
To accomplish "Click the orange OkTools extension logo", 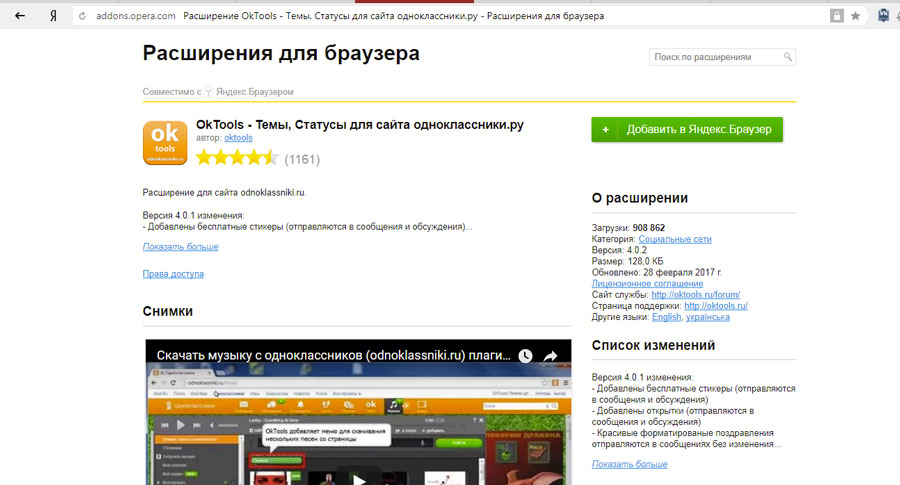I will [165, 143].
